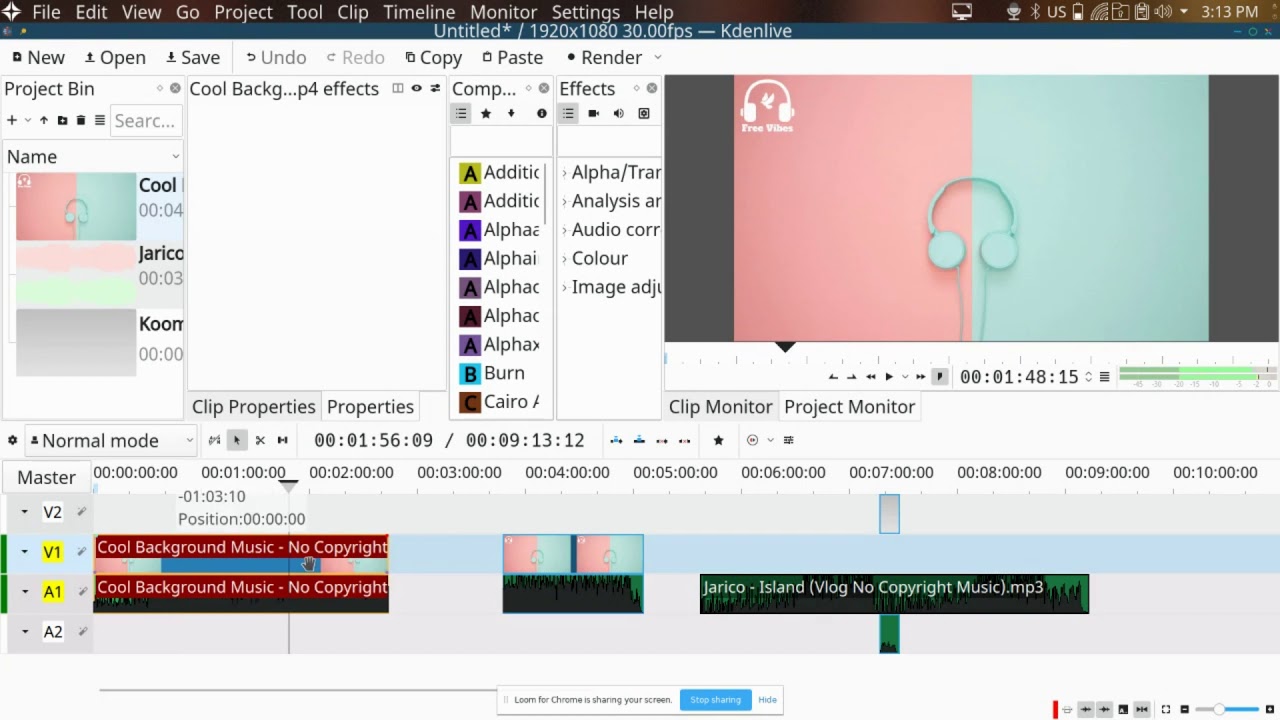Fast forward the monitor playback

921,377
